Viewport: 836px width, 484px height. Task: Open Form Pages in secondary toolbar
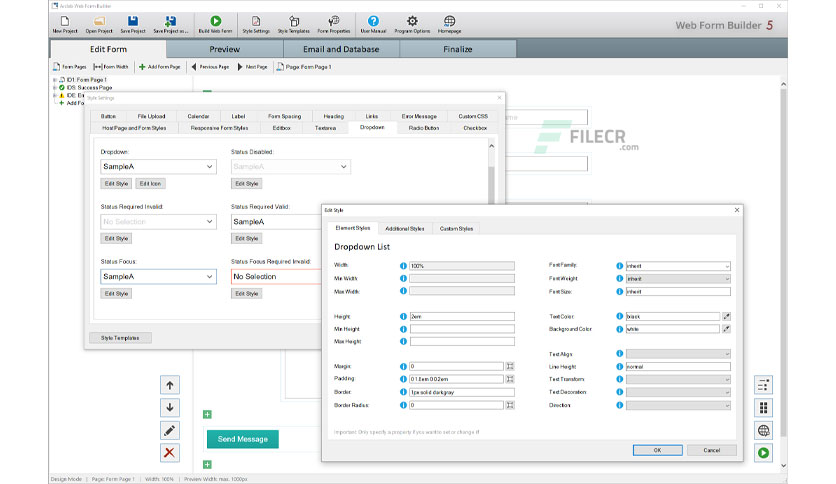(x=70, y=67)
